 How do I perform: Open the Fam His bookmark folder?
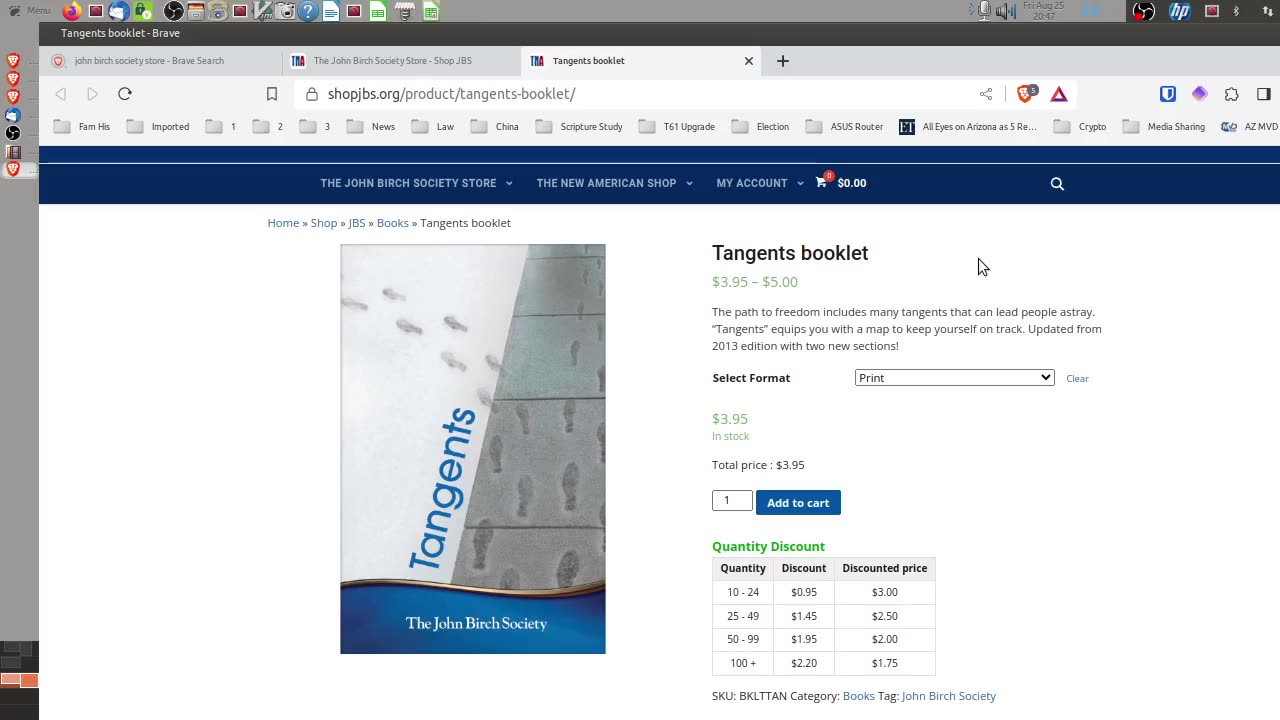(82, 127)
